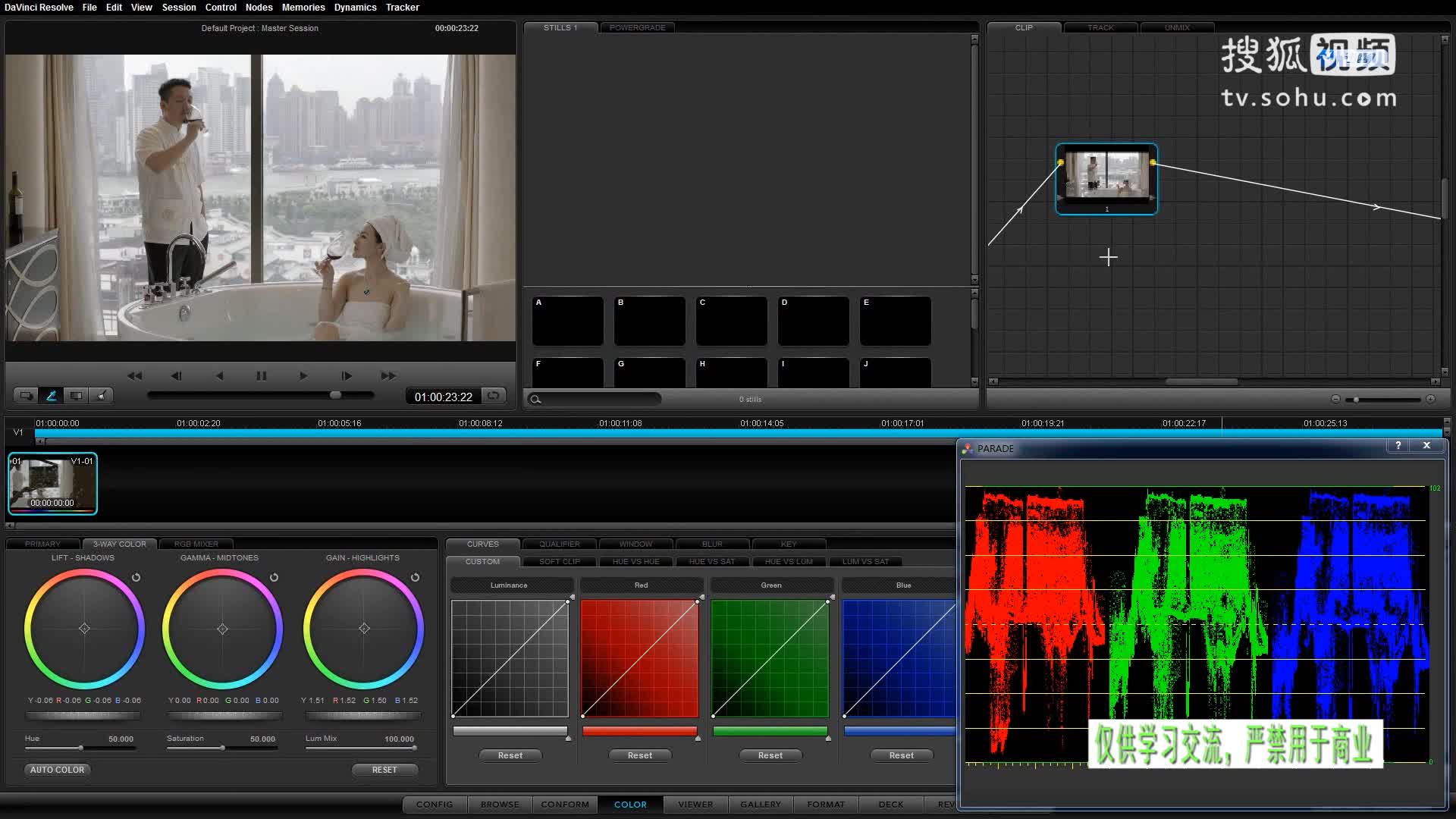Click the Qualifier panel icon
Image resolution: width=1456 pixels, height=819 pixels.
click(558, 544)
